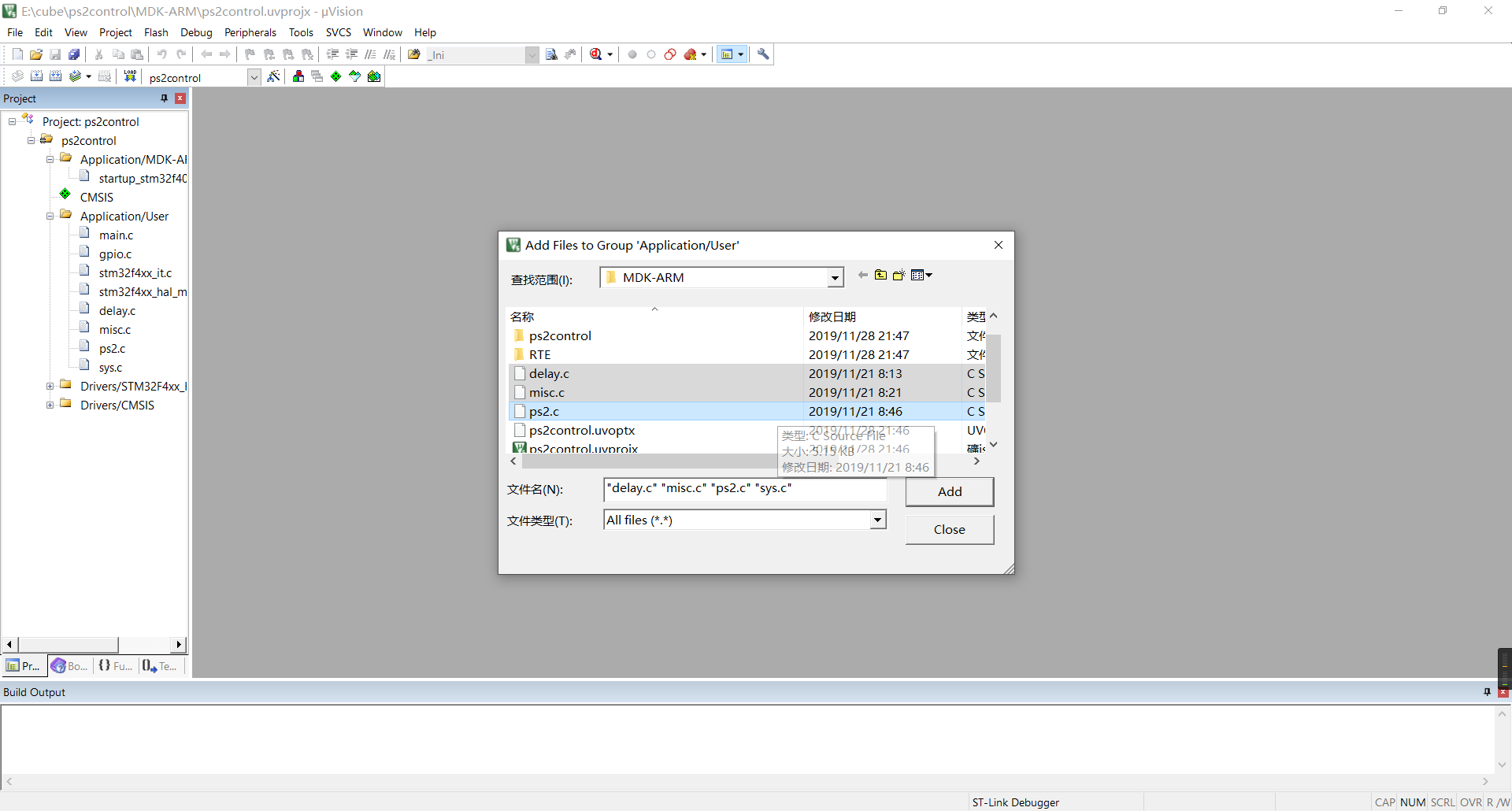Open the Flash menu
This screenshot has height=811, width=1512.
click(x=156, y=32)
